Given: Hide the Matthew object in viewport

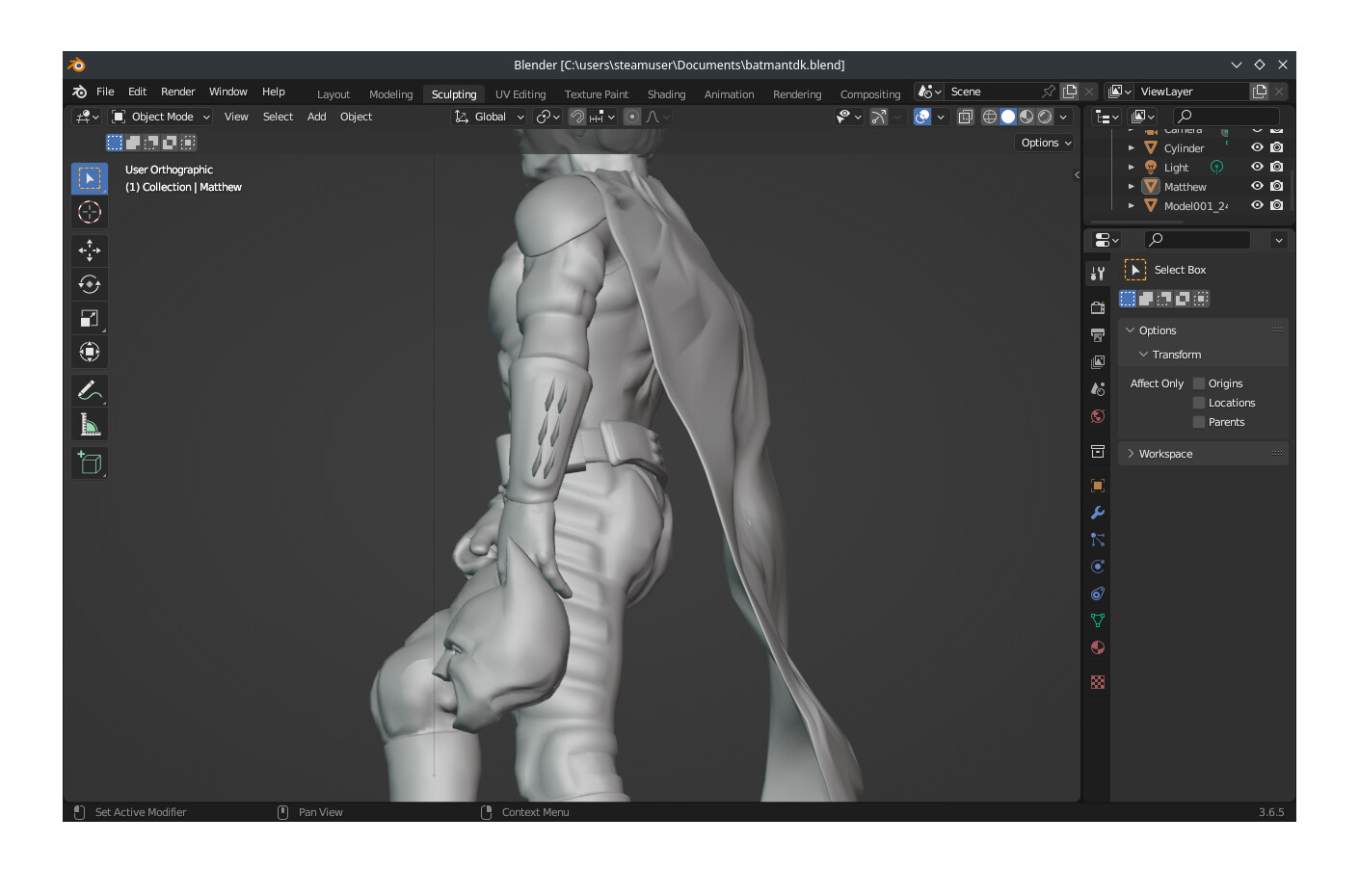Looking at the screenshot, I should [x=1257, y=186].
